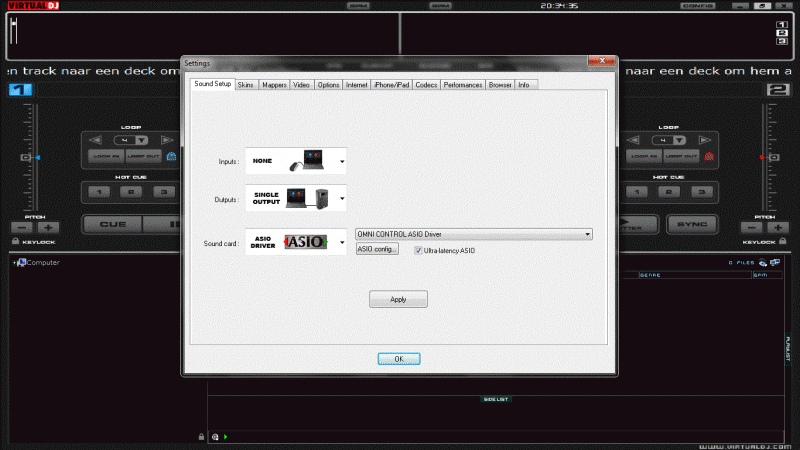The width and height of the screenshot is (800, 450).
Task: Open deck 2 loop length dropdown
Action: pyautogui.click(x=680, y=140)
